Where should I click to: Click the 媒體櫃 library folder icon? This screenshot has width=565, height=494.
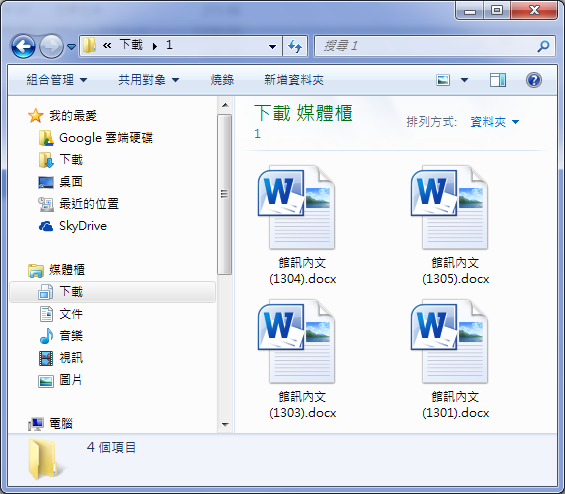coord(36,270)
